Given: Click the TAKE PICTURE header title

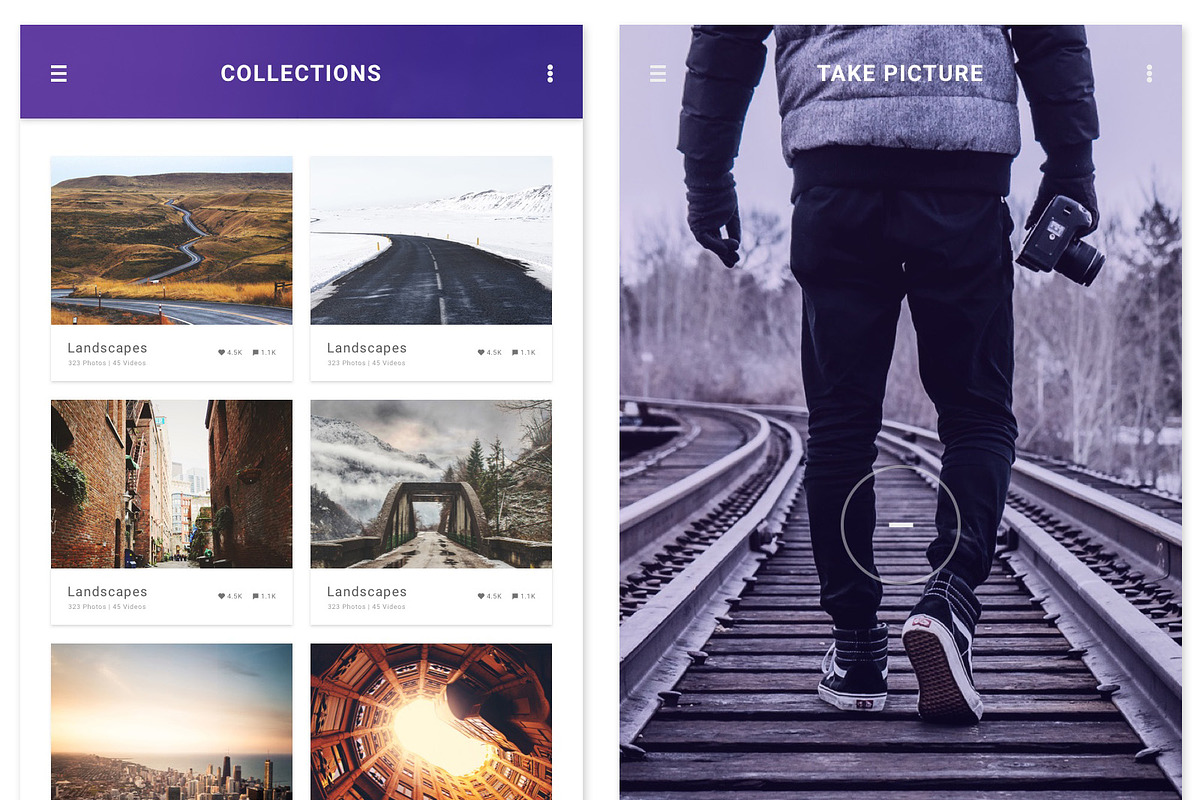Looking at the screenshot, I should (x=900, y=74).
